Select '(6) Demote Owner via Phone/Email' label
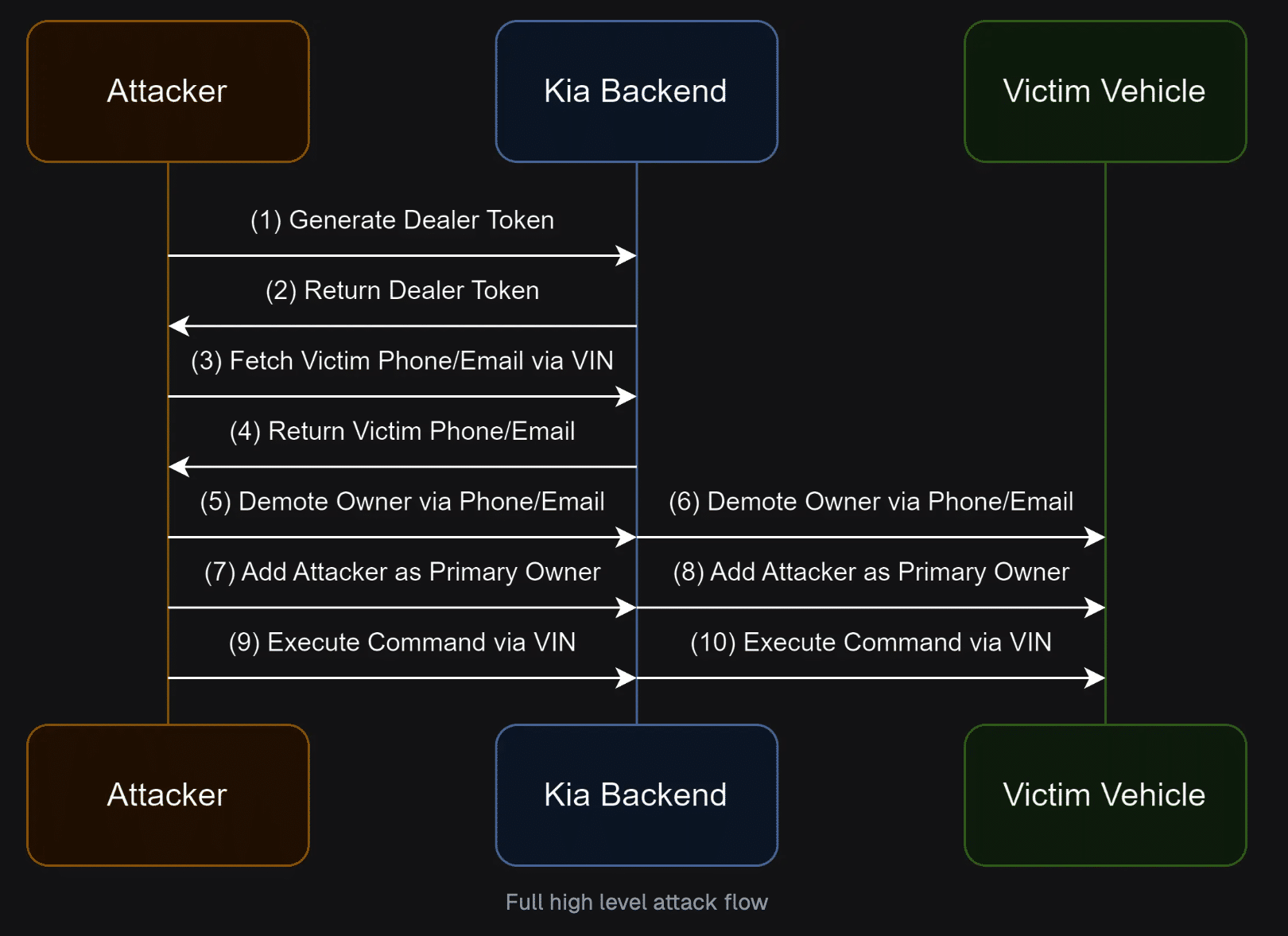 [x=871, y=502]
